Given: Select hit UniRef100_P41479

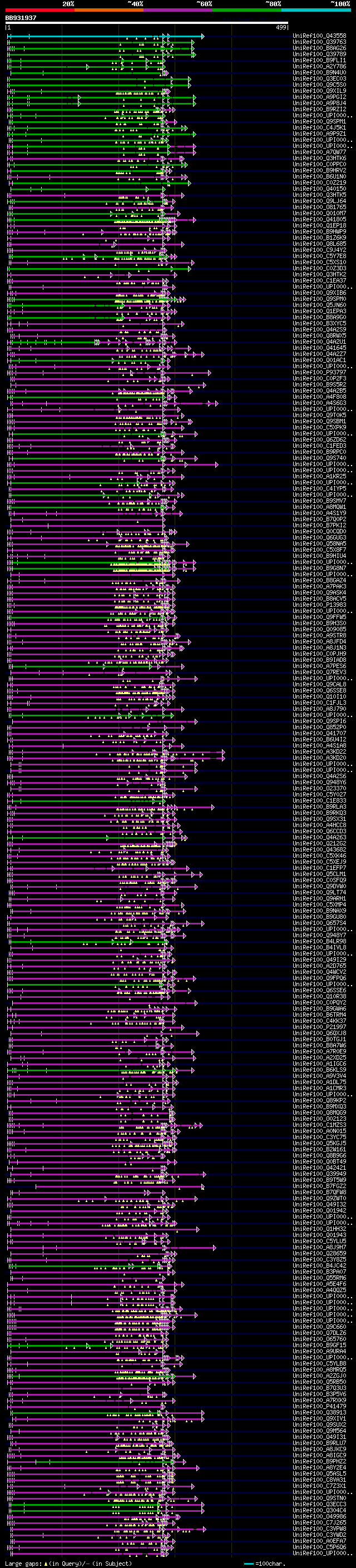Looking at the screenshot, I should coord(319,1406).
